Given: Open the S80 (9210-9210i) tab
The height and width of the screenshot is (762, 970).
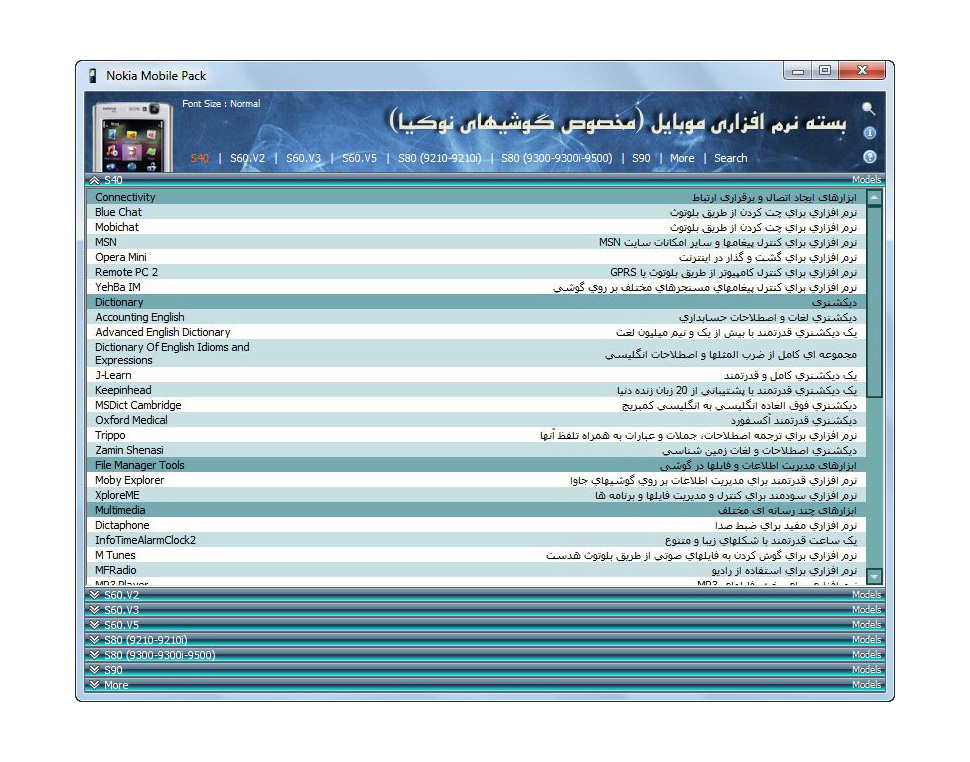Looking at the screenshot, I should tap(440, 158).
